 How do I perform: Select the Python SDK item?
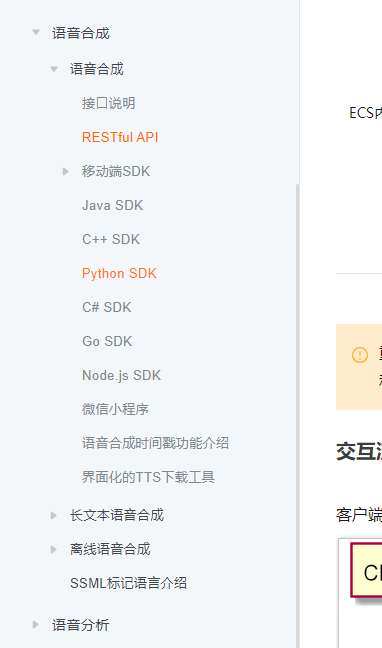point(119,273)
